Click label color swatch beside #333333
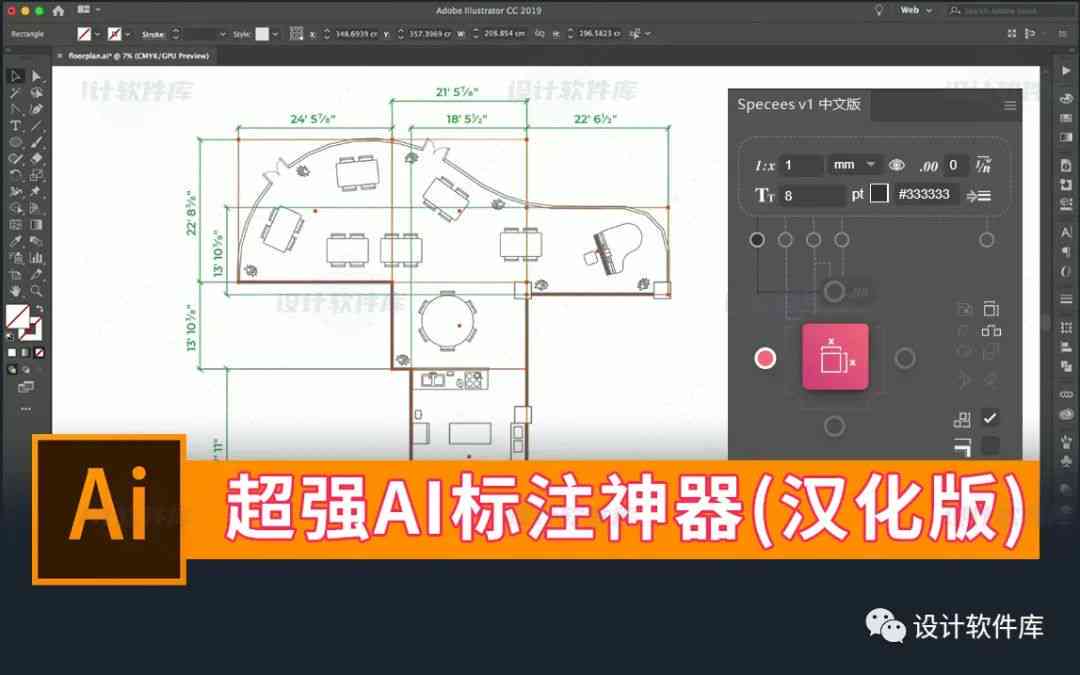Screen dimensions: 1080x675 click(x=879, y=194)
